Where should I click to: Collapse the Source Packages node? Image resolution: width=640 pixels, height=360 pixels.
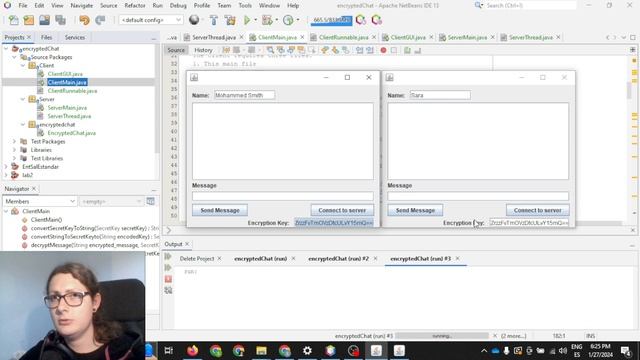pyautogui.click(x=14, y=57)
